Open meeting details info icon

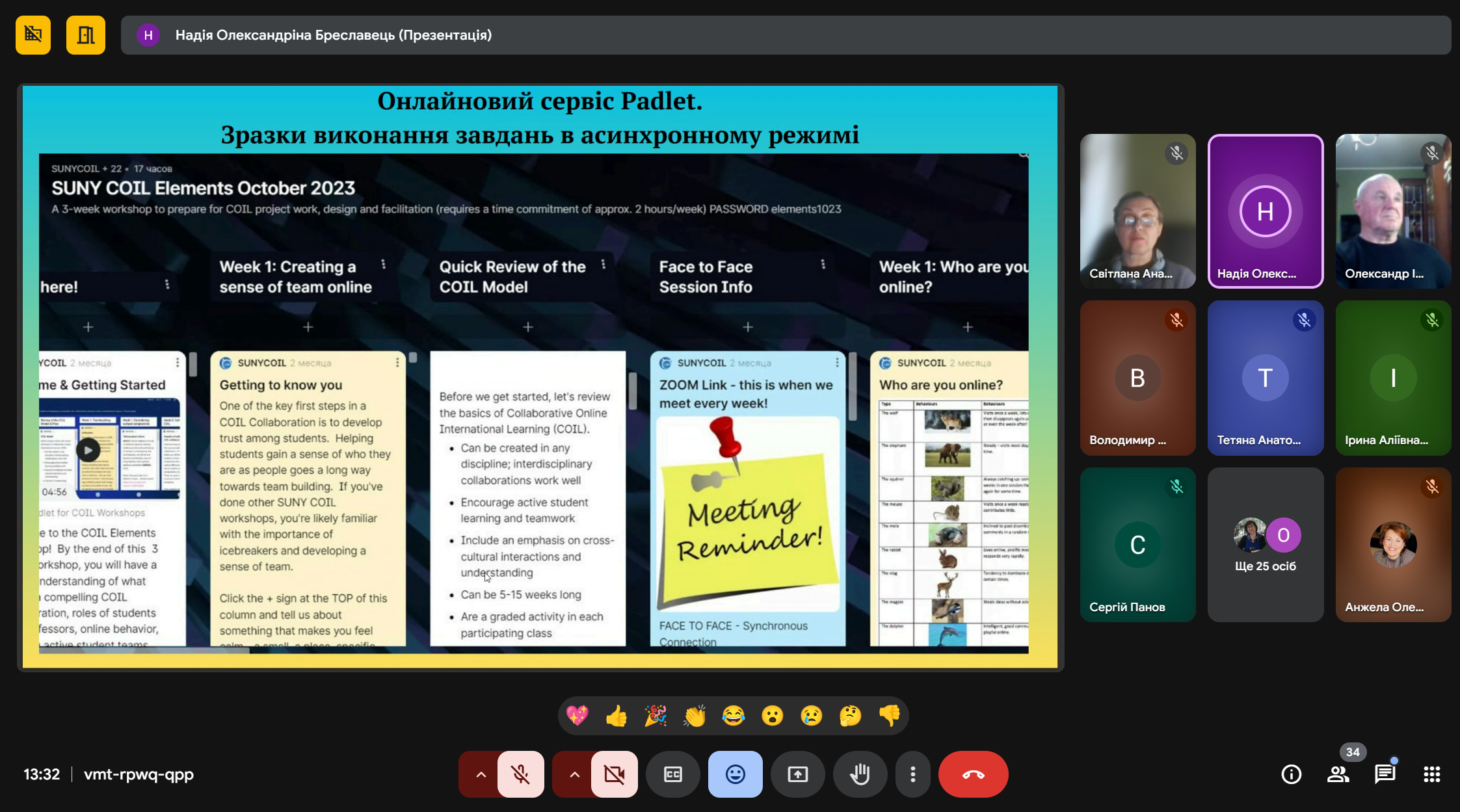pos(1291,774)
